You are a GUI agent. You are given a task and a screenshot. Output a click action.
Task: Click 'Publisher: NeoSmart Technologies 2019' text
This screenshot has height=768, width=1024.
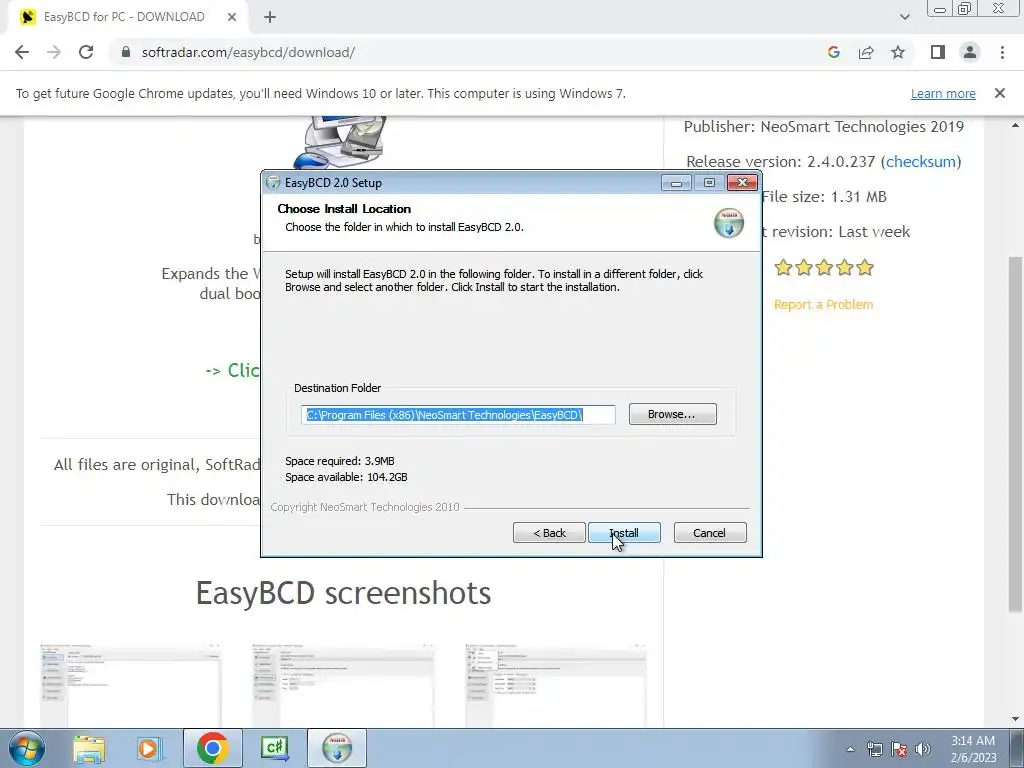click(824, 127)
